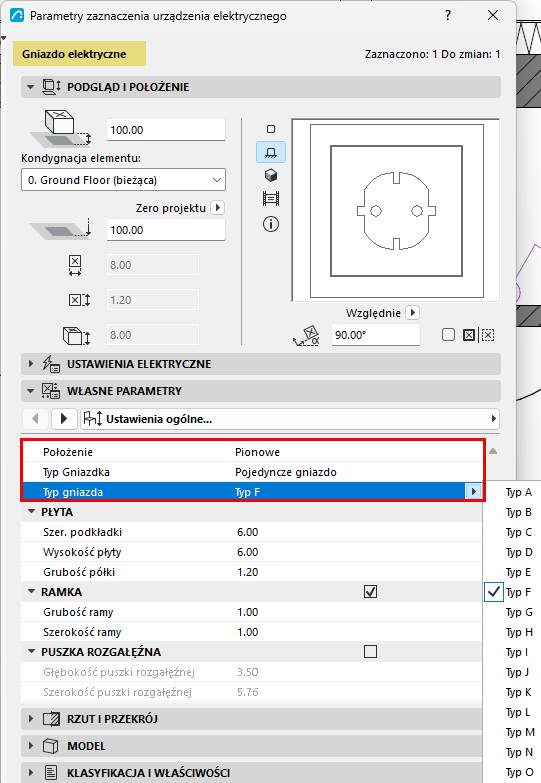Click Grubość ramy value 1.00
Screen dimensions: 541x783
(248, 612)
